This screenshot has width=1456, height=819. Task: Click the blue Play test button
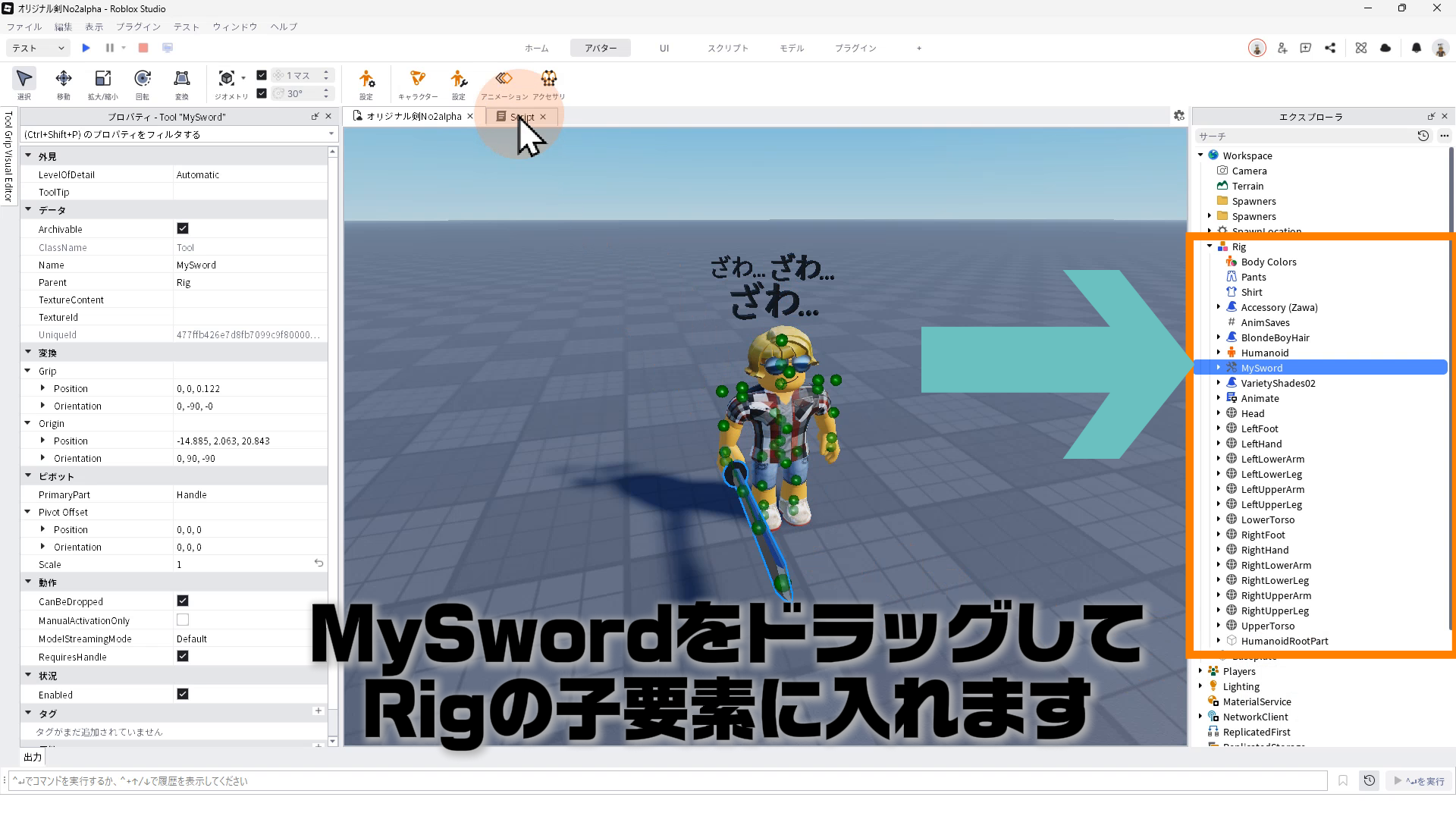point(86,48)
